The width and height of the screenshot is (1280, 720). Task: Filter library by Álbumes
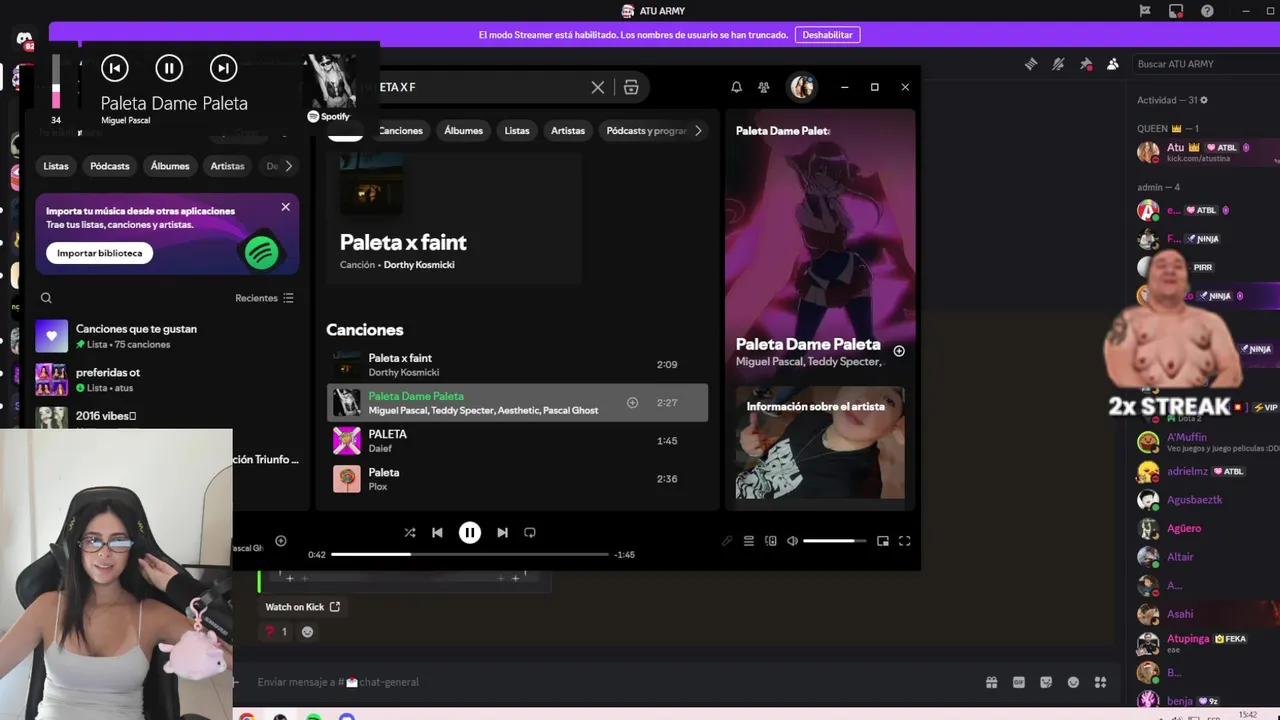pyautogui.click(x=170, y=166)
